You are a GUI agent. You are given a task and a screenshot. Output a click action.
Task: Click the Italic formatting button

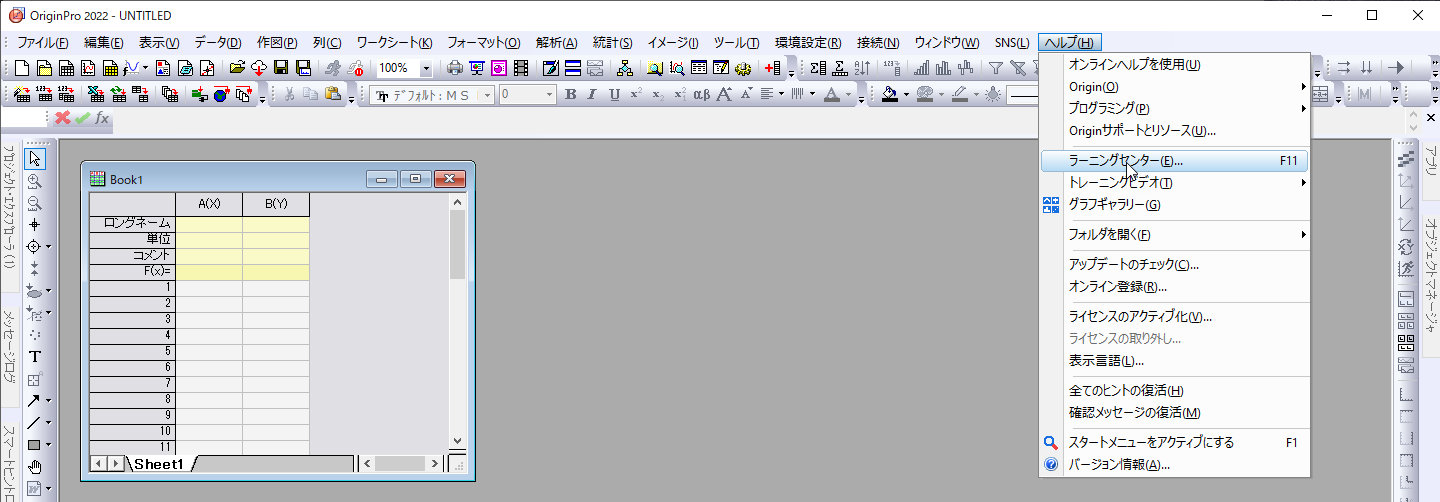592,94
